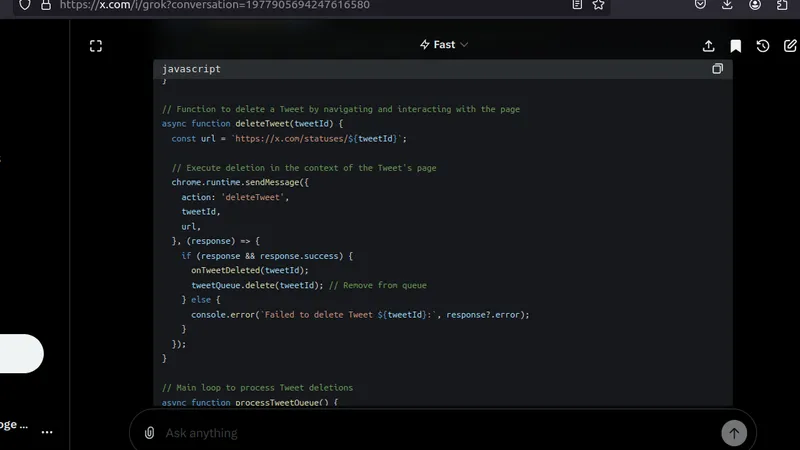Open the account three-dots menu
The height and width of the screenshot is (450, 800).
[x=47, y=432]
